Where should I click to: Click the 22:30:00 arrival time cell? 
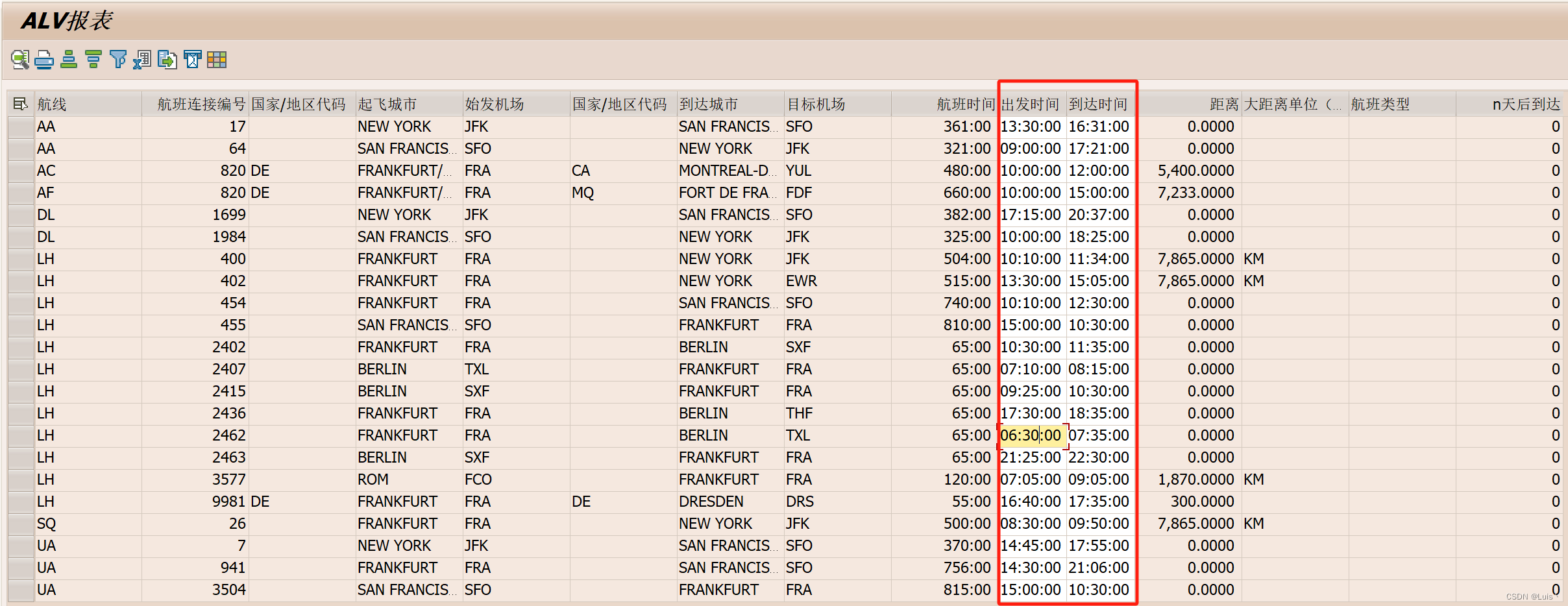tap(1100, 457)
